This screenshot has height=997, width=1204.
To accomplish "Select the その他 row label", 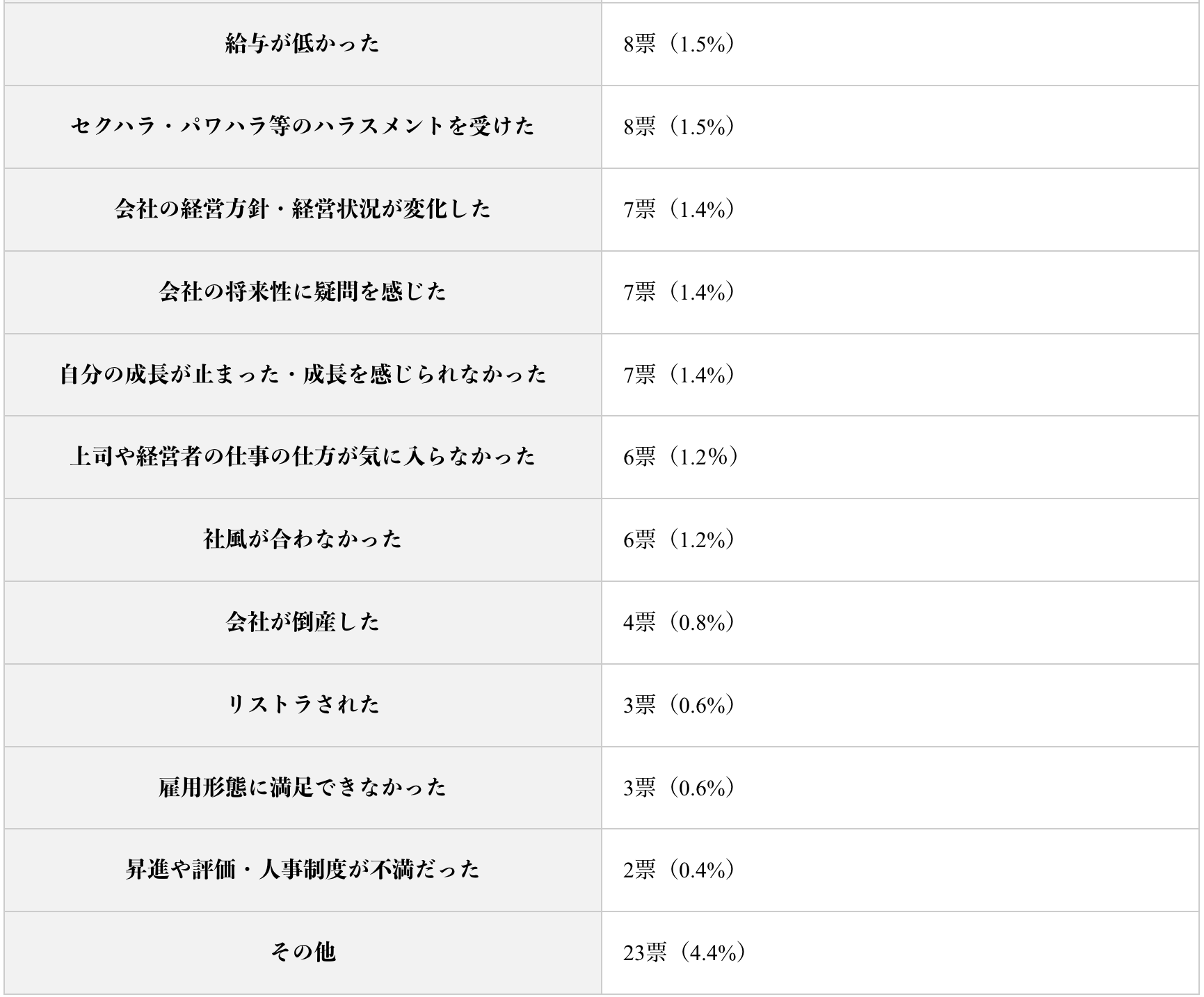I will tap(303, 953).
